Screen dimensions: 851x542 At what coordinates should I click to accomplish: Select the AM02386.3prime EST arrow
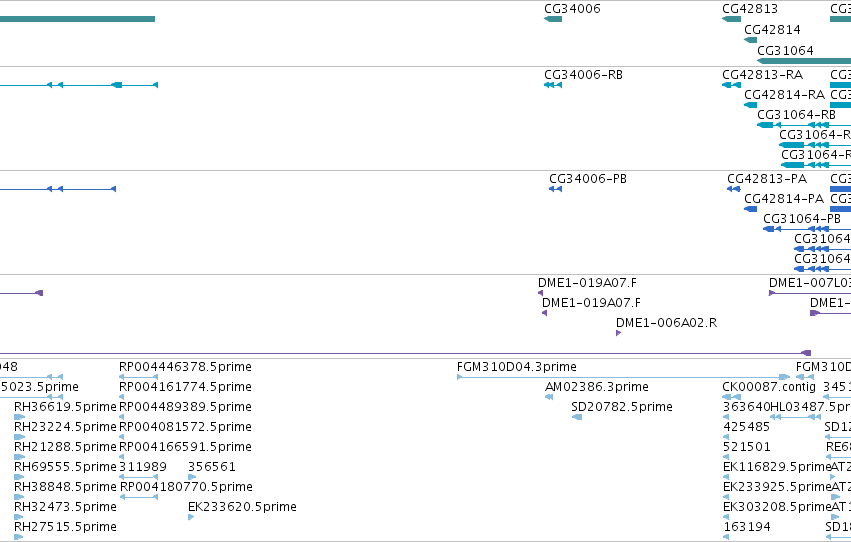549,397
